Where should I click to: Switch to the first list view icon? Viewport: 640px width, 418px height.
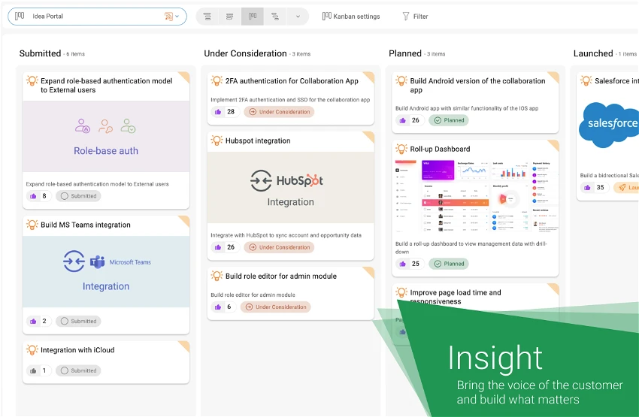click(x=207, y=16)
